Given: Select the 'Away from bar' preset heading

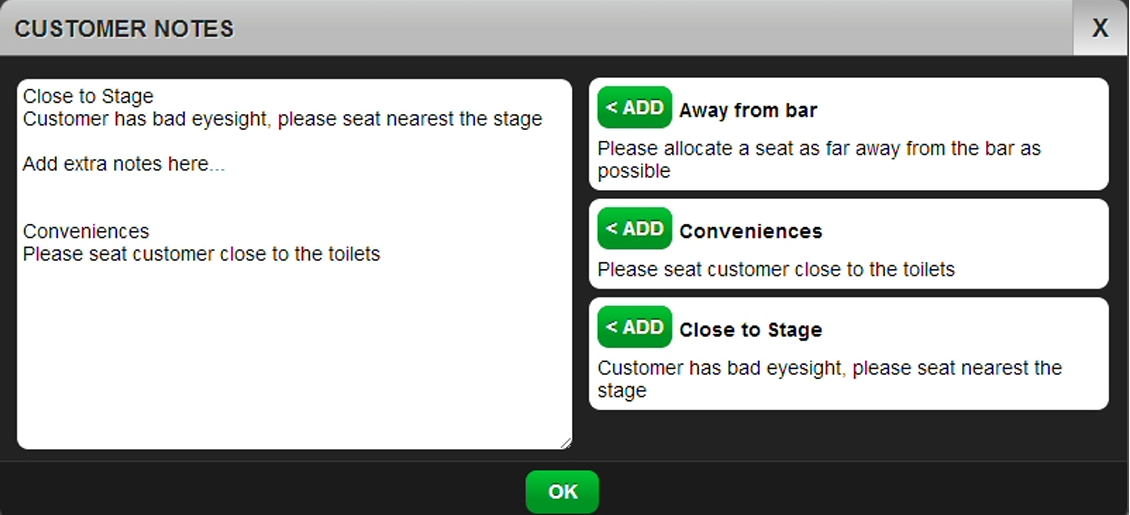Looking at the screenshot, I should 748,110.
